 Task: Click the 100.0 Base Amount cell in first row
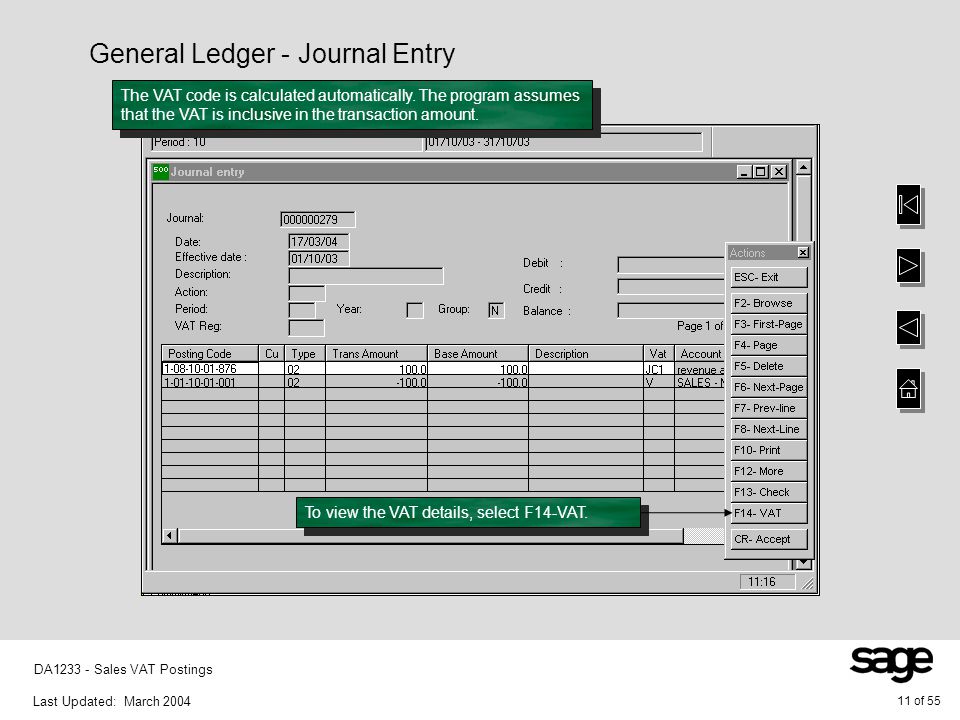(x=478, y=369)
